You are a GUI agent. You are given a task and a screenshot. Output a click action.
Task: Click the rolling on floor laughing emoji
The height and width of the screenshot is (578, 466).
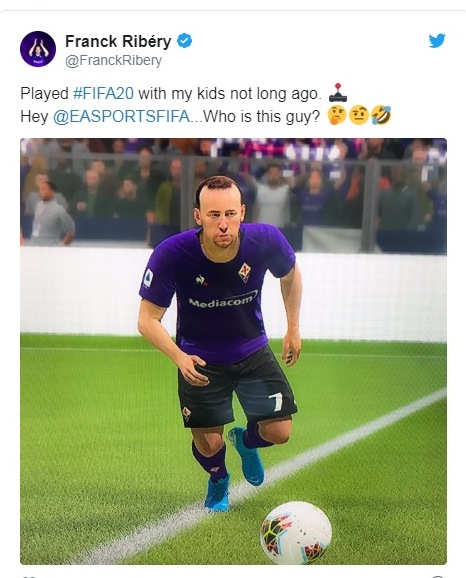click(381, 116)
